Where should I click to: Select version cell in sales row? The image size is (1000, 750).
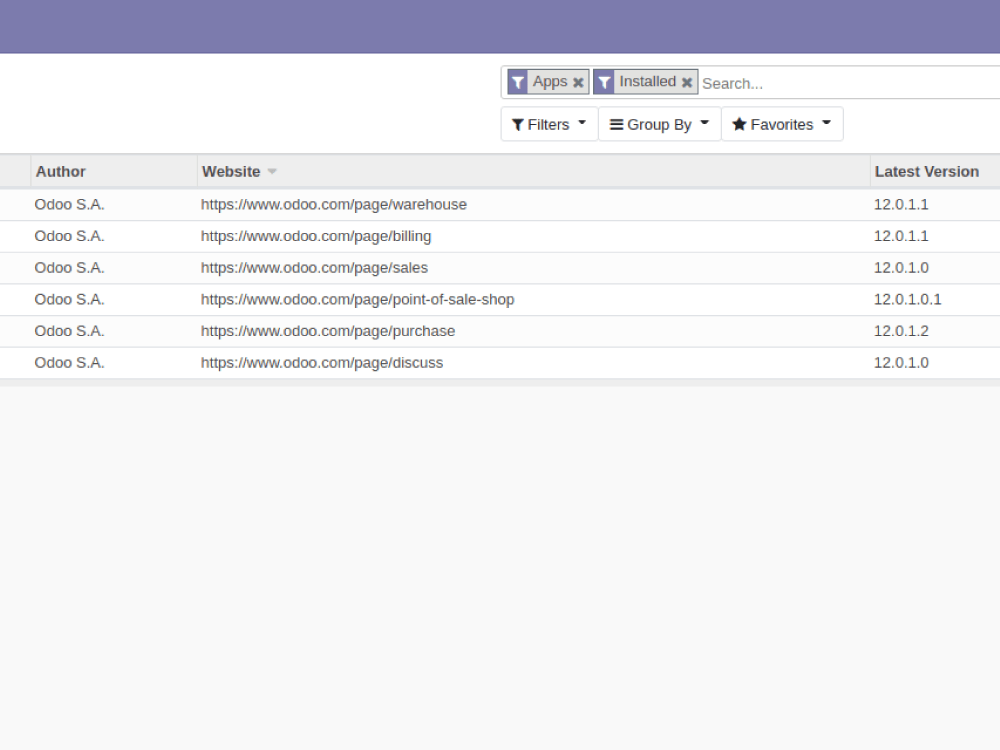pyautogui.click(x=901, y=268)
